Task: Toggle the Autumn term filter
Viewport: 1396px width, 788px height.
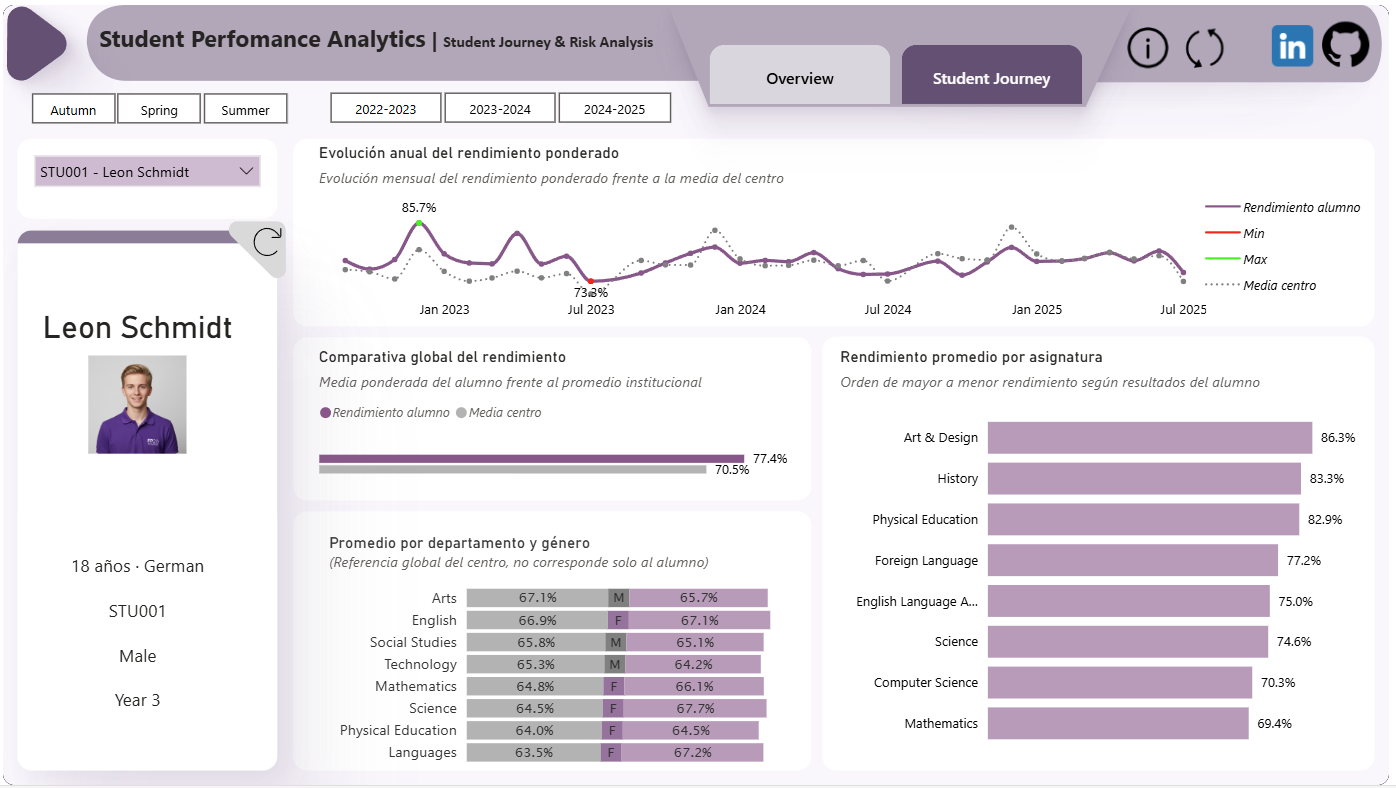Action: (x=73, y=109)
